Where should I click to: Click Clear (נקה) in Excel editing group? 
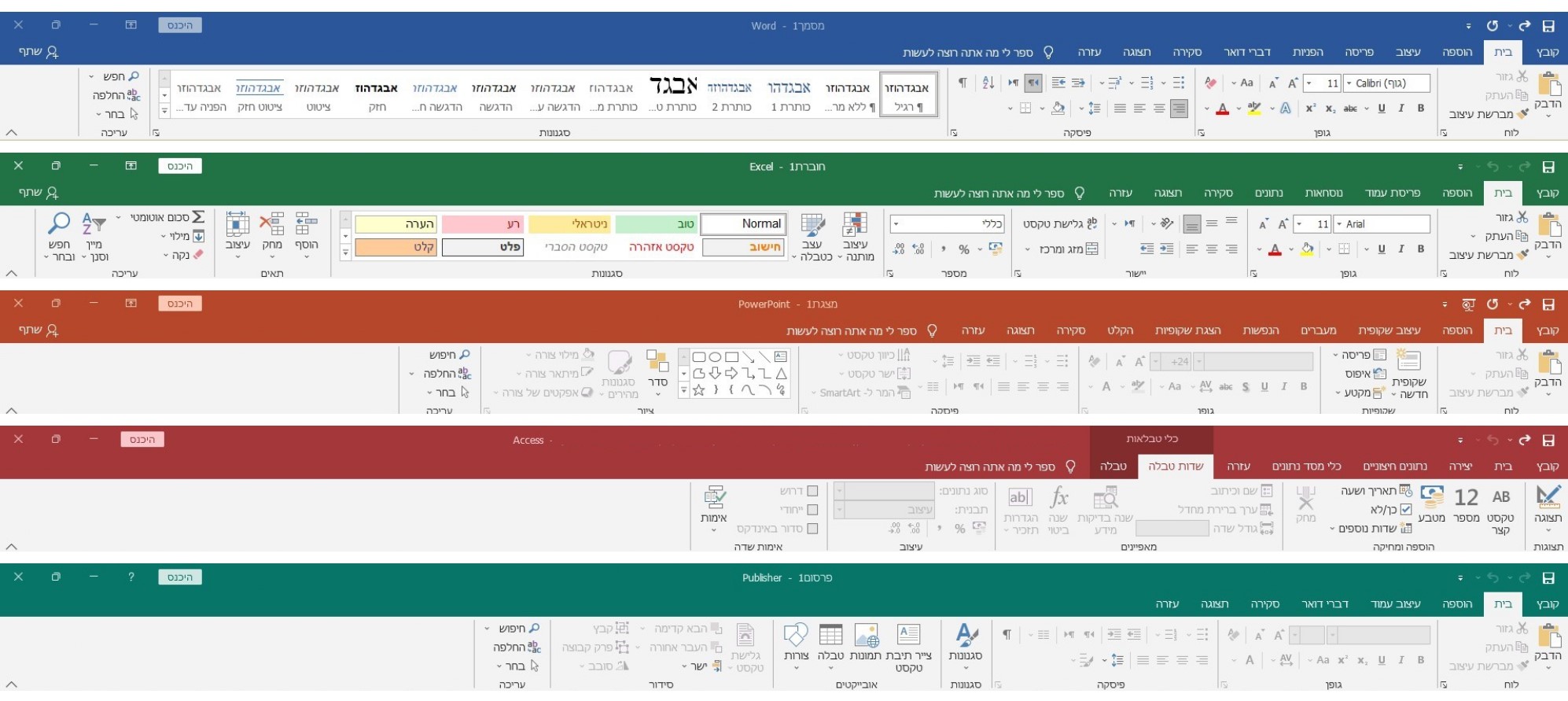coord(182,255)
